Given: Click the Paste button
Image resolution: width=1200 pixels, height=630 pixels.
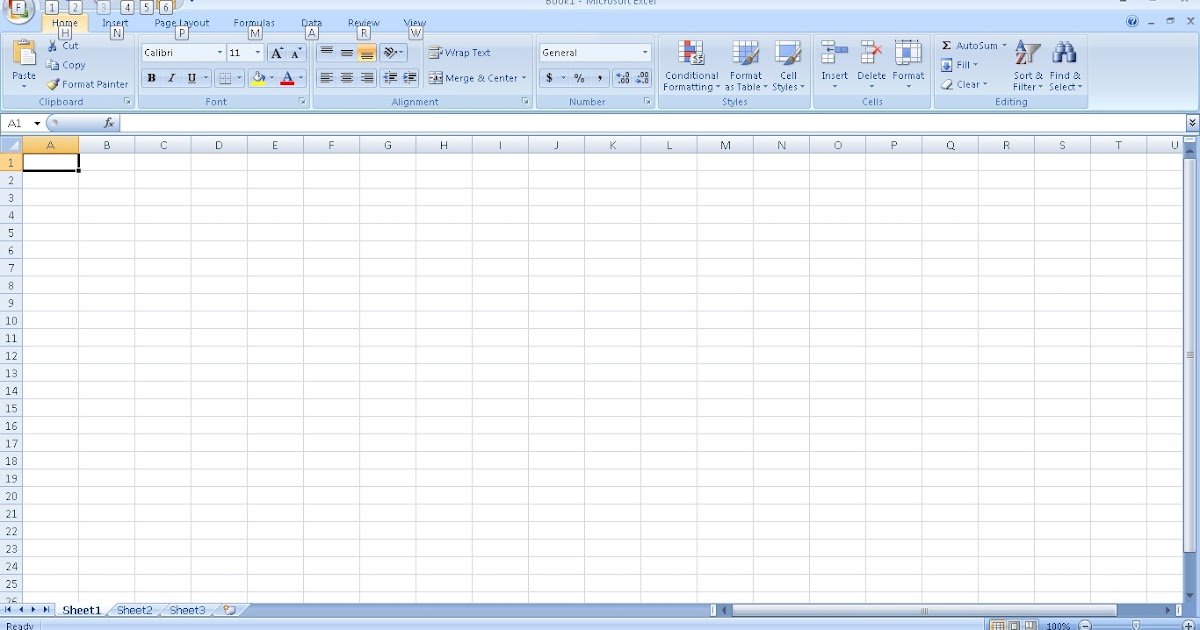Looking at the screenshot, I should tap(22, 60).
